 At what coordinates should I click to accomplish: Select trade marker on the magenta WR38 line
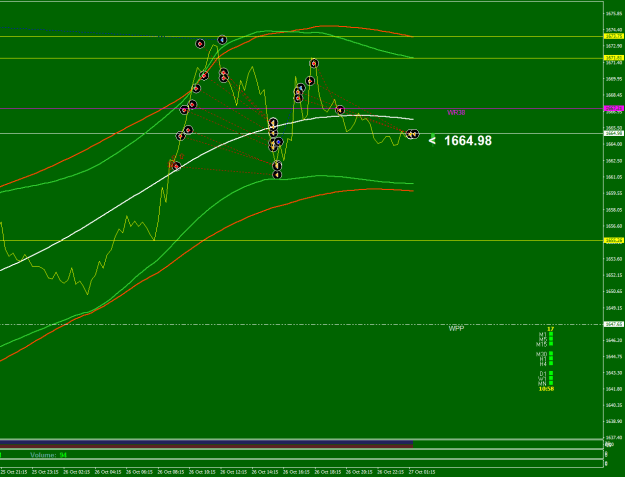coord(340,110)
